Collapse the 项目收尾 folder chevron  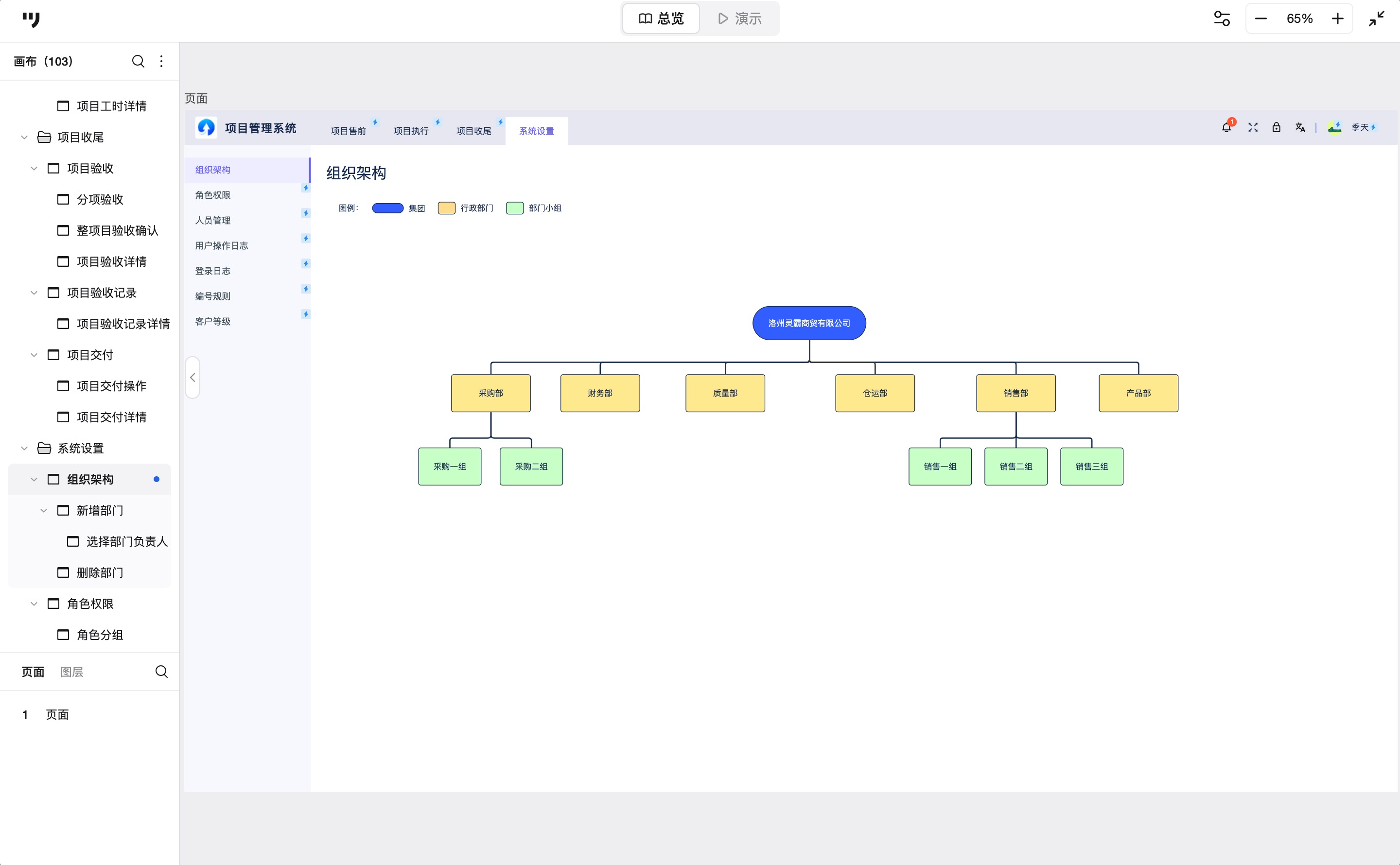(24, 138)
